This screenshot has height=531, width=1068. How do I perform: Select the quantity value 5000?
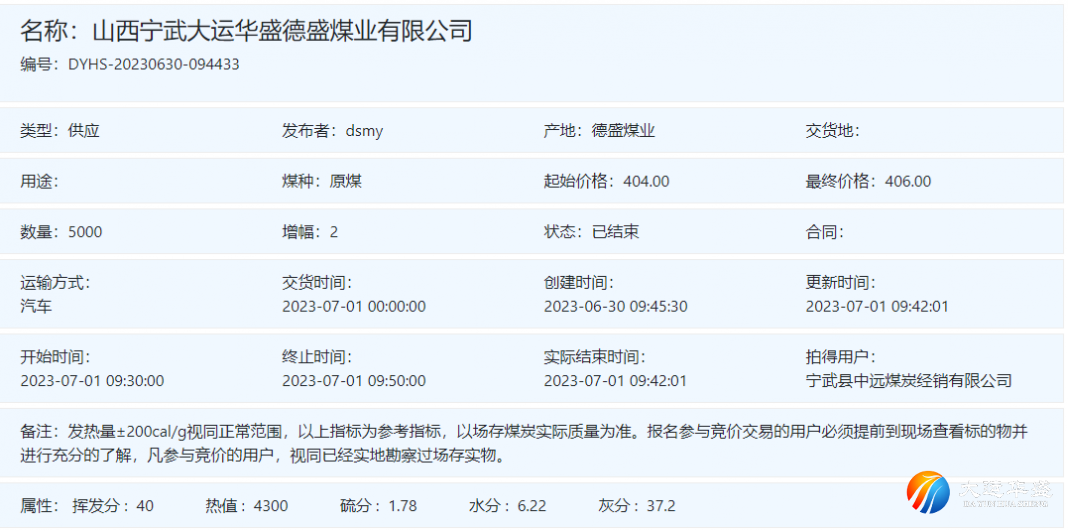(85, 232)
